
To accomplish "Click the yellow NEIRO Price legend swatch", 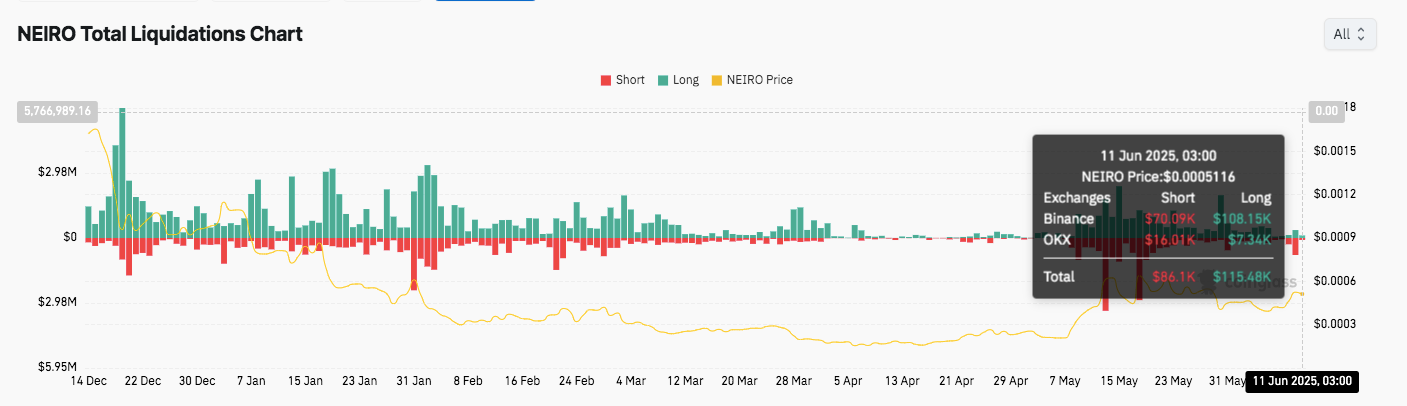I will (716, 80).
